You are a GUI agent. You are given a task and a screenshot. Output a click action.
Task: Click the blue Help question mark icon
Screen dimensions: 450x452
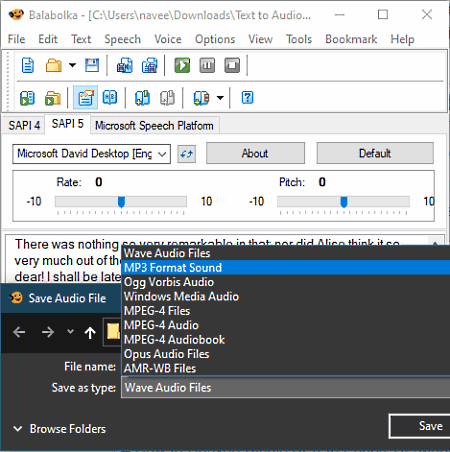[x=247, y=97]
